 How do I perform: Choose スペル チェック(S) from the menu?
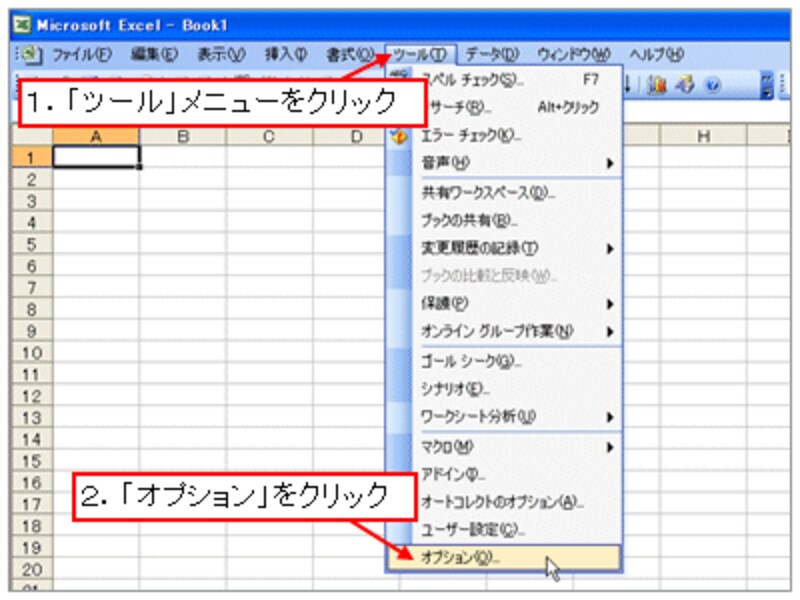(504, 80)
